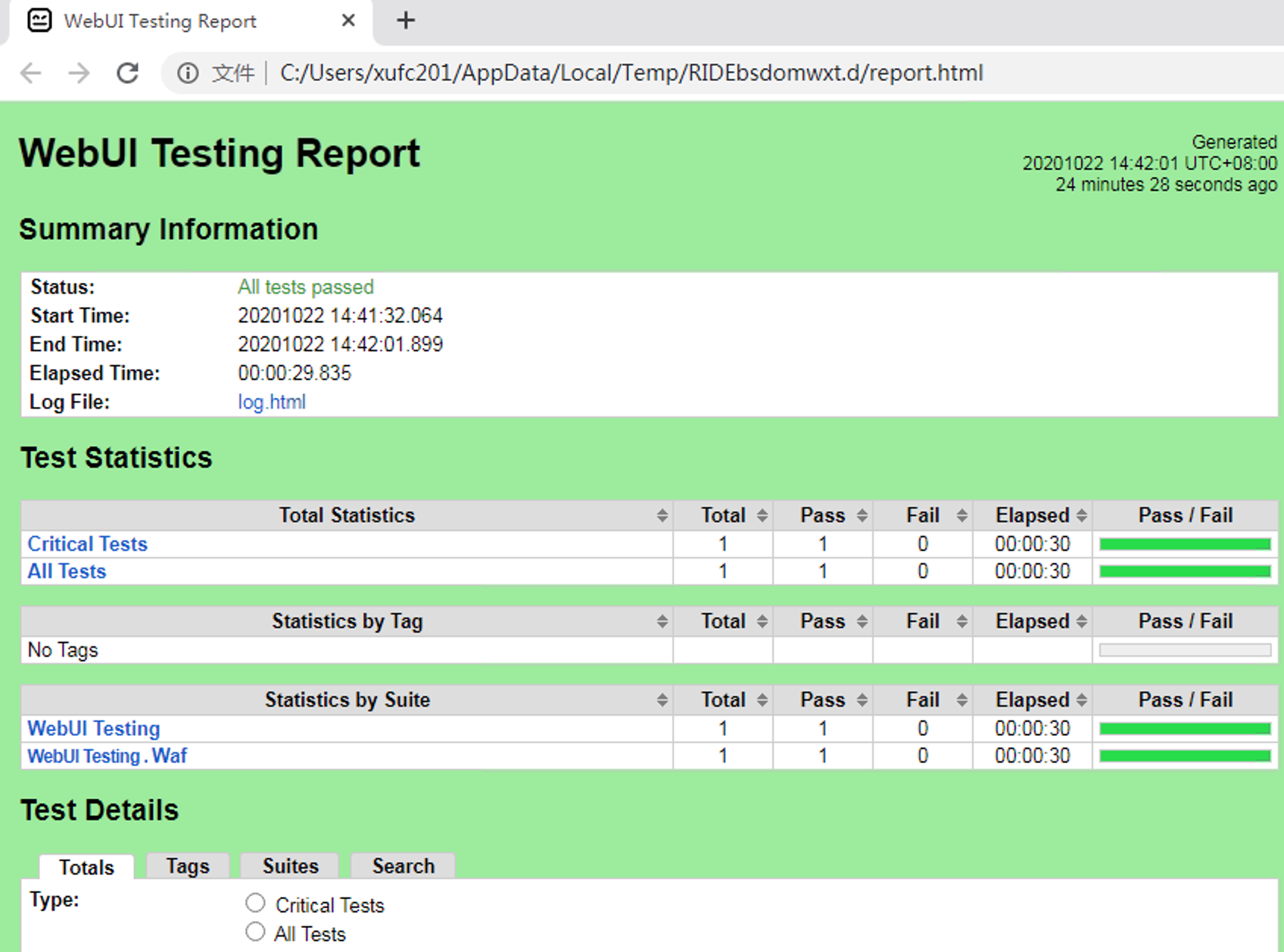Sort Statistics by Tag table by Elapsed
The image size is (1284, 952).
click(x=1082, y=621)
